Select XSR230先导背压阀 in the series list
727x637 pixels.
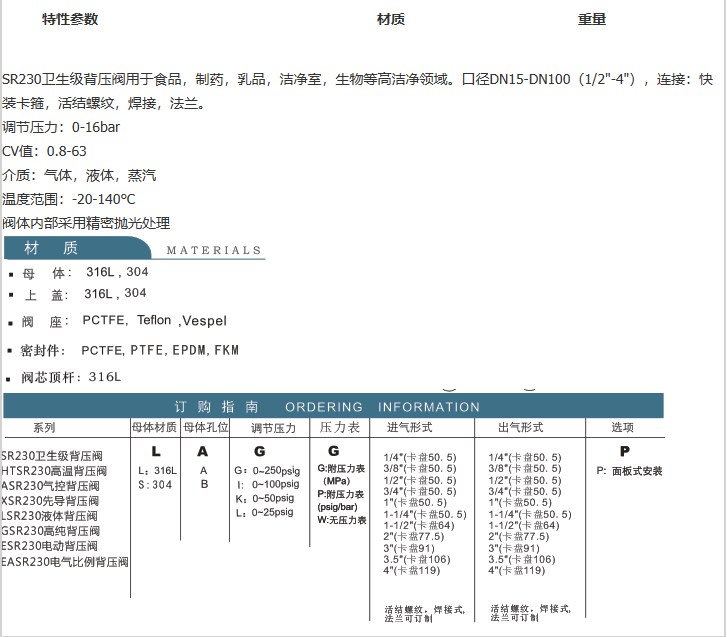click(x=50, y=501)
